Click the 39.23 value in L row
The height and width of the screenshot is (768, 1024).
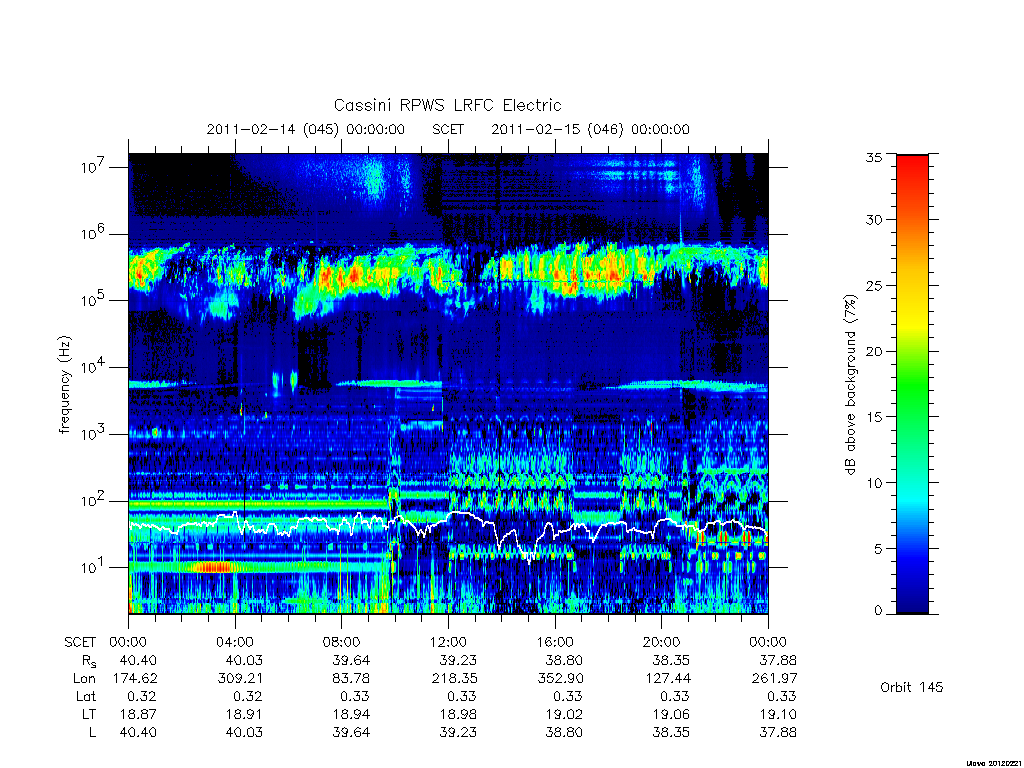click(x=458, y=733)
